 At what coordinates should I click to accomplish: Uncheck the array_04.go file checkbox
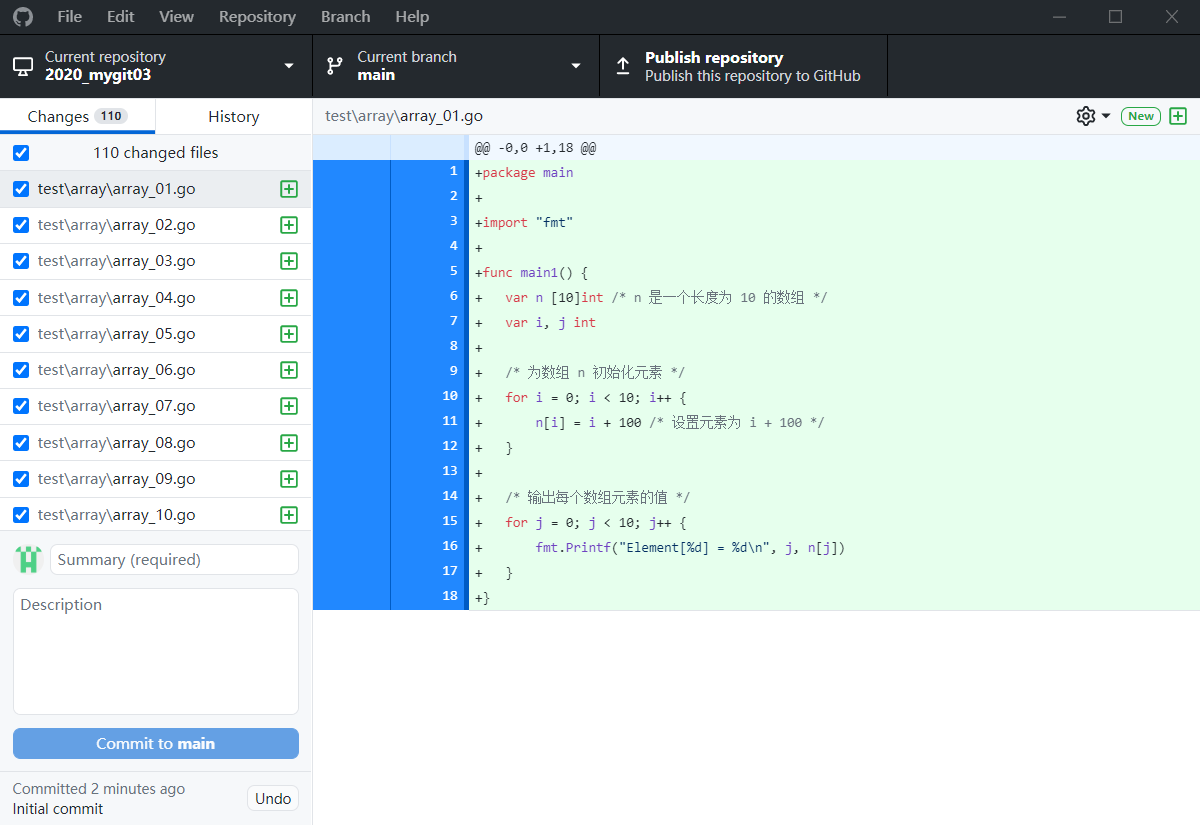point(21,298)
